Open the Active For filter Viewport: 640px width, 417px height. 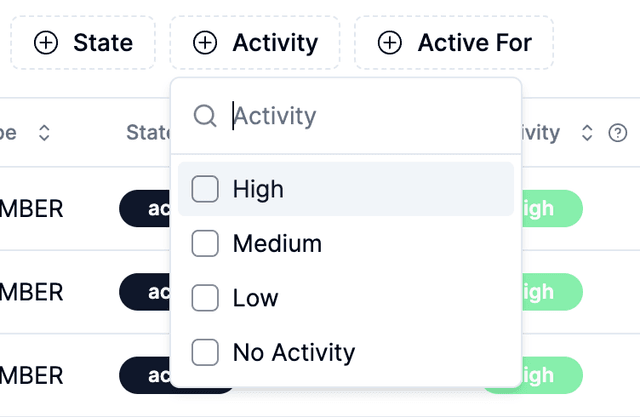(455, 43)
